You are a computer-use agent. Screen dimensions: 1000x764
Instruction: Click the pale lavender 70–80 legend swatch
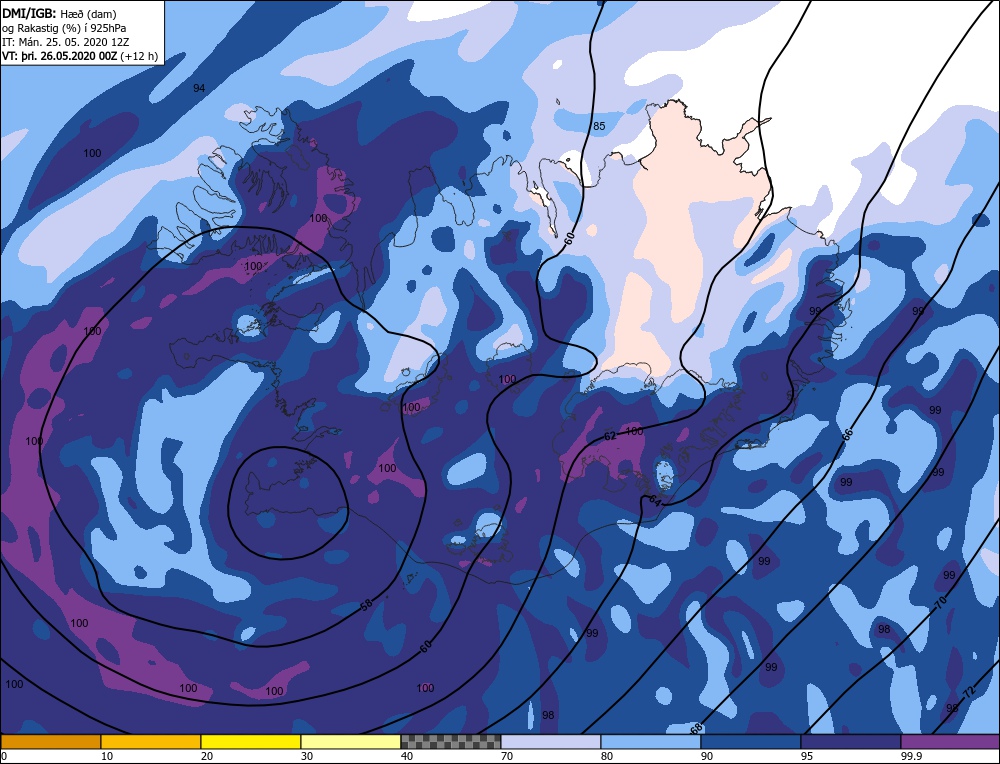(551, 742)
